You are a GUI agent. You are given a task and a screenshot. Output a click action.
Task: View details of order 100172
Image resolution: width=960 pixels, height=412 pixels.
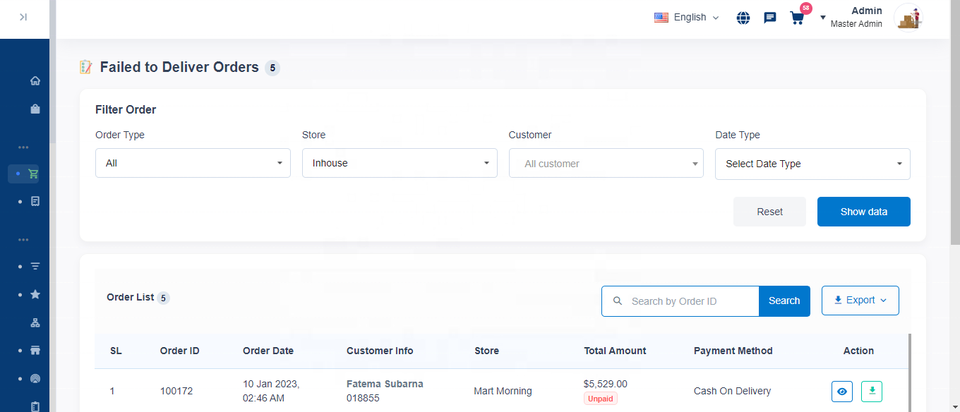[842, 391]
